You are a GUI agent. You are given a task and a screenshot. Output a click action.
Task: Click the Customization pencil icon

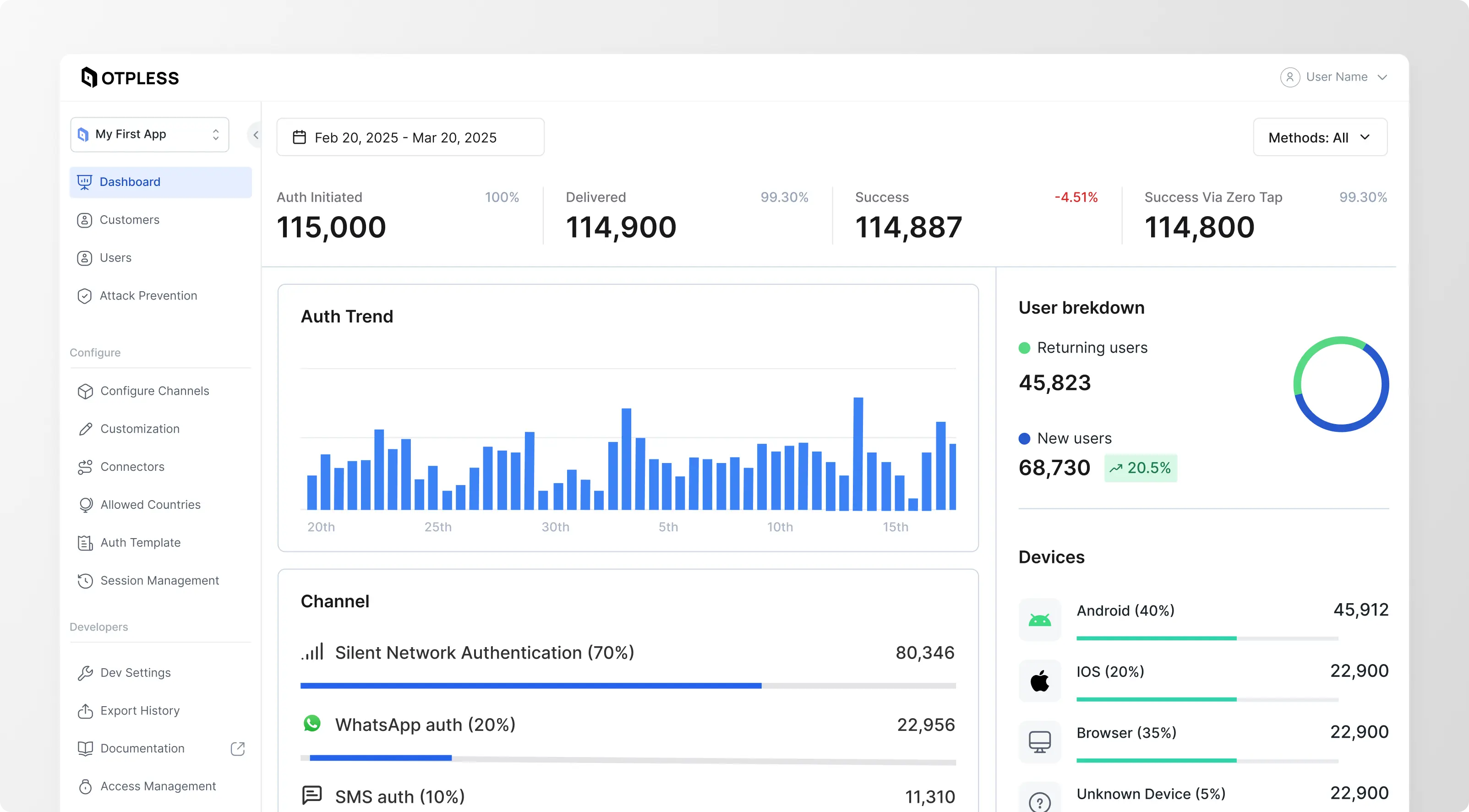coord(86,429)
